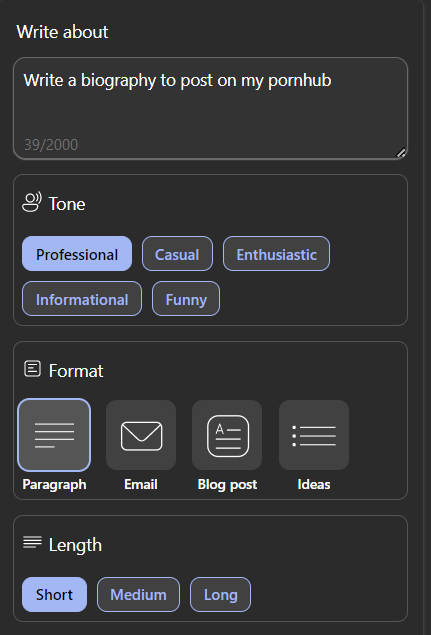Change length to Medium

138,595
